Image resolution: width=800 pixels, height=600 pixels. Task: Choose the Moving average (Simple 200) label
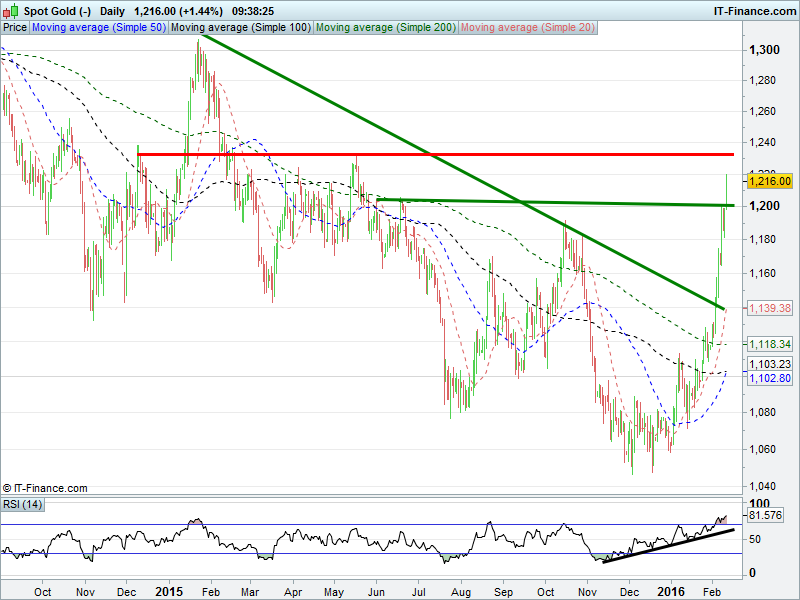386,28
